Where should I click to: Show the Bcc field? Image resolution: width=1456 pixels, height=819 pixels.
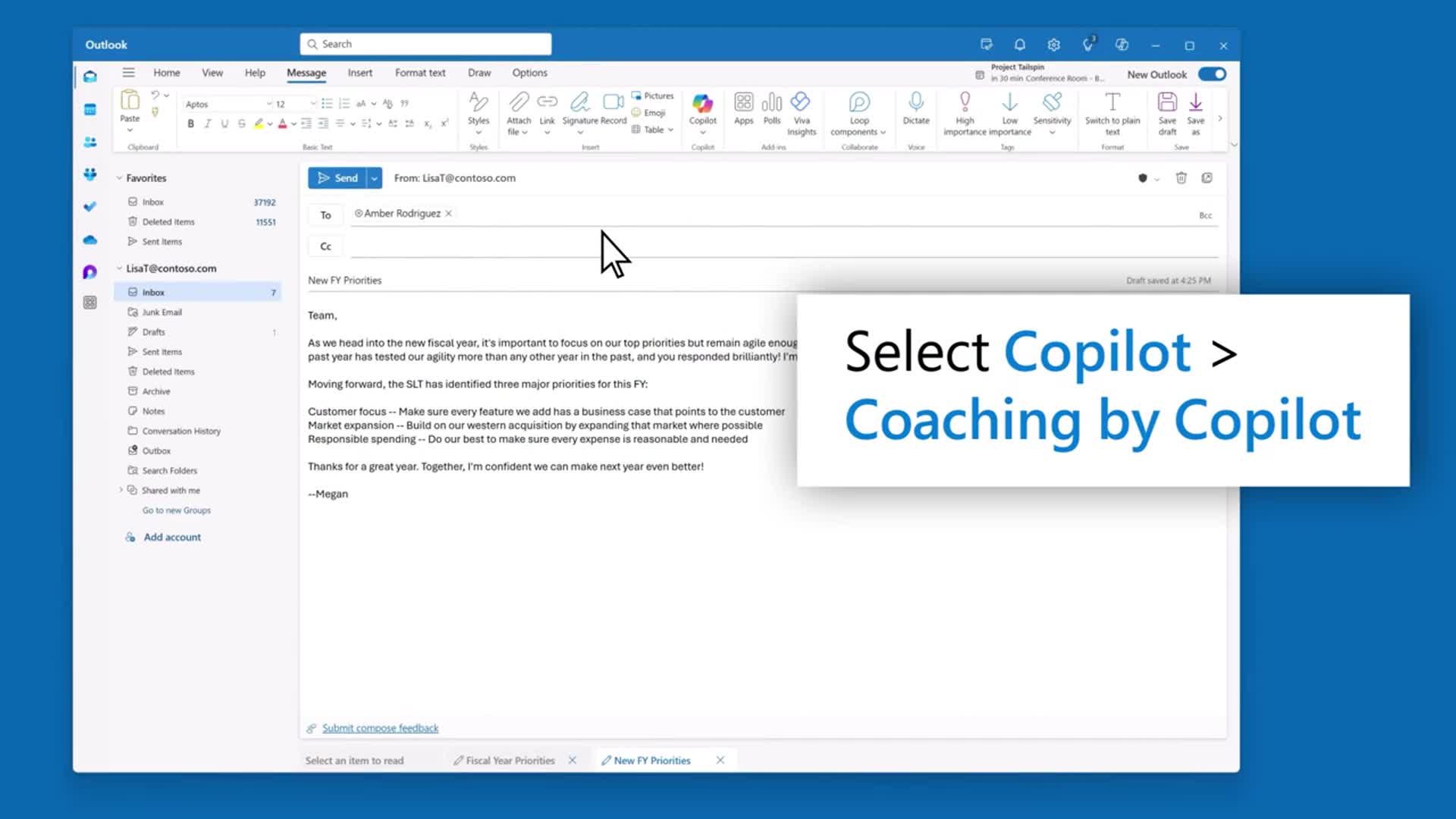point(1205,215)
